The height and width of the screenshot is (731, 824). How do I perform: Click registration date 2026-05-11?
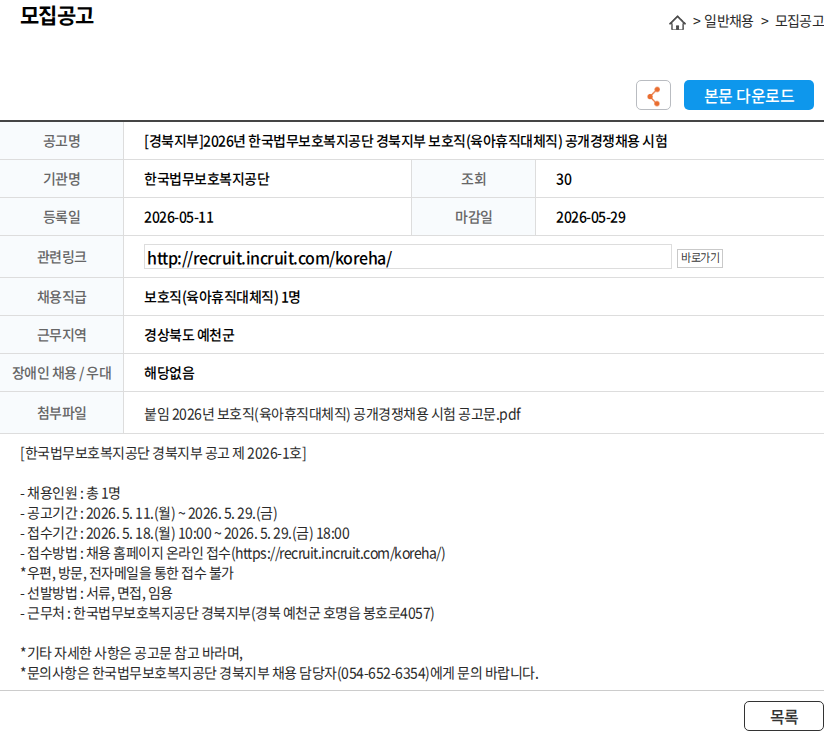(x=179, y=218)
